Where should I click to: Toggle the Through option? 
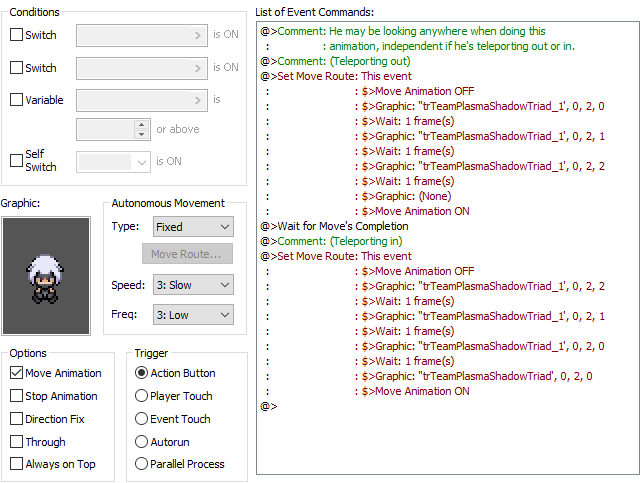pos(16,442)
